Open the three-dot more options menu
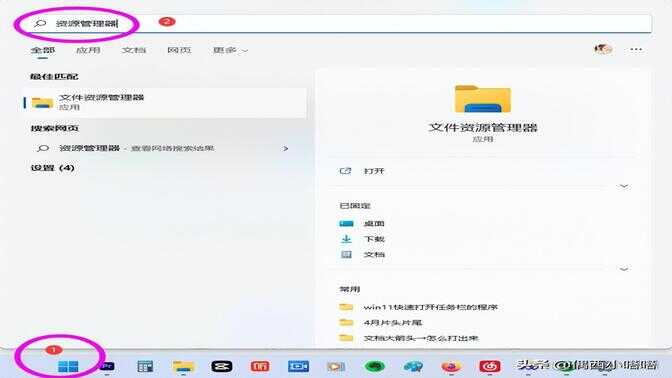Screen dimensions: 672x378 636,50
